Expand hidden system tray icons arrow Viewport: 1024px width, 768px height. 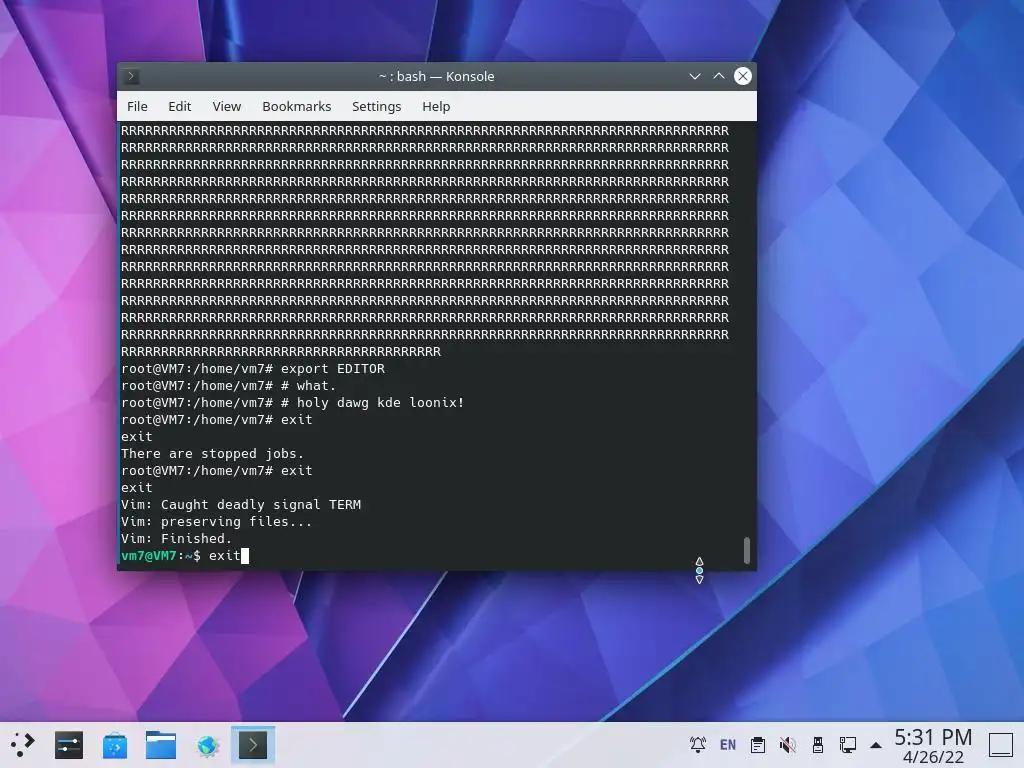pos(876,745)
